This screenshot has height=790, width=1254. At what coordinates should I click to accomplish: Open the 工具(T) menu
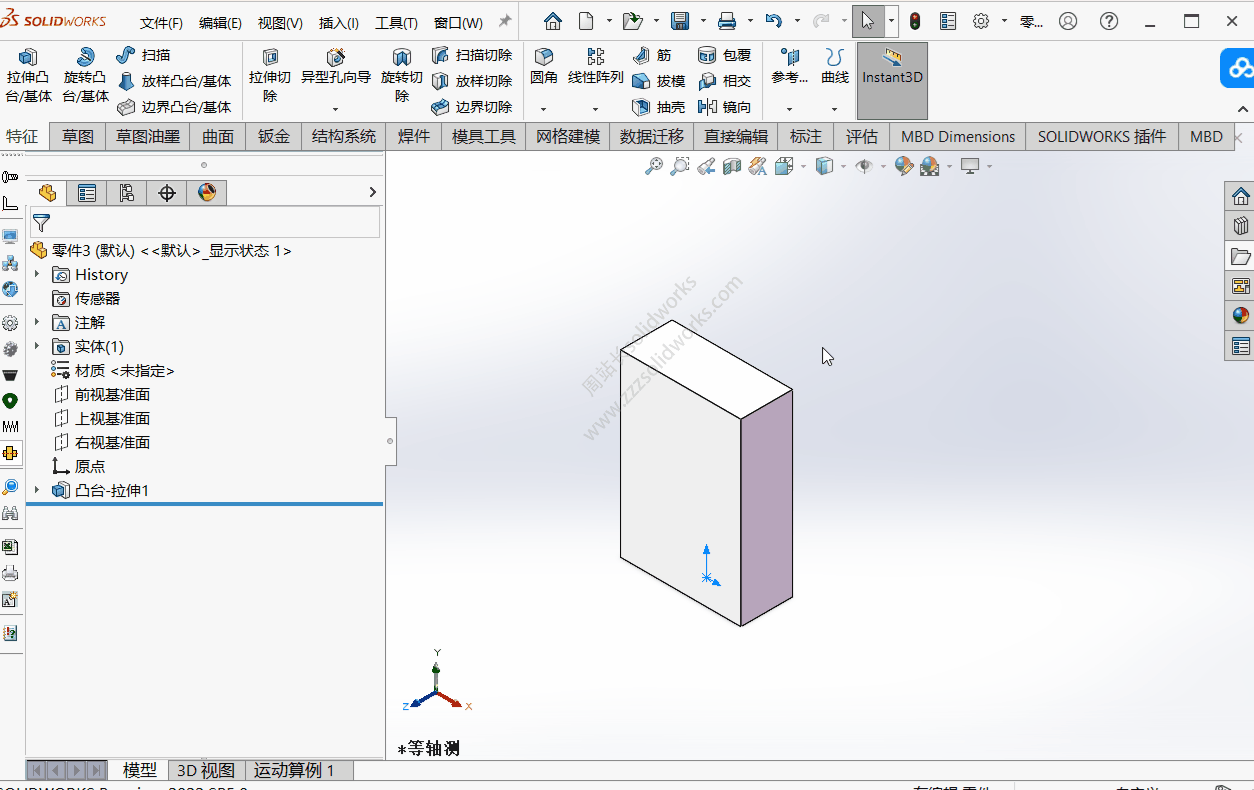pyautogui.click(x=396, y=23)
